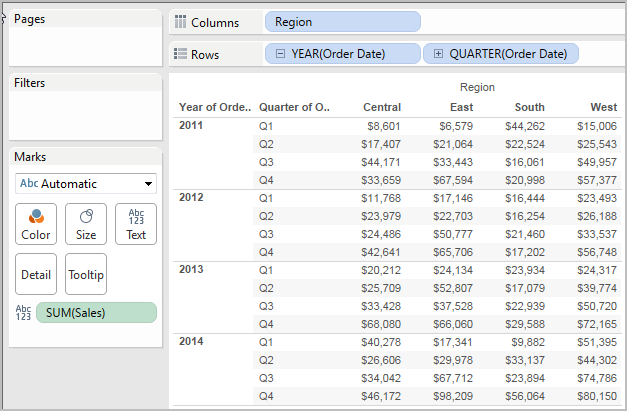Click the Tooltip marks button
The height and width of the screenshot is (411, 627).
click(x=86, y=274)
